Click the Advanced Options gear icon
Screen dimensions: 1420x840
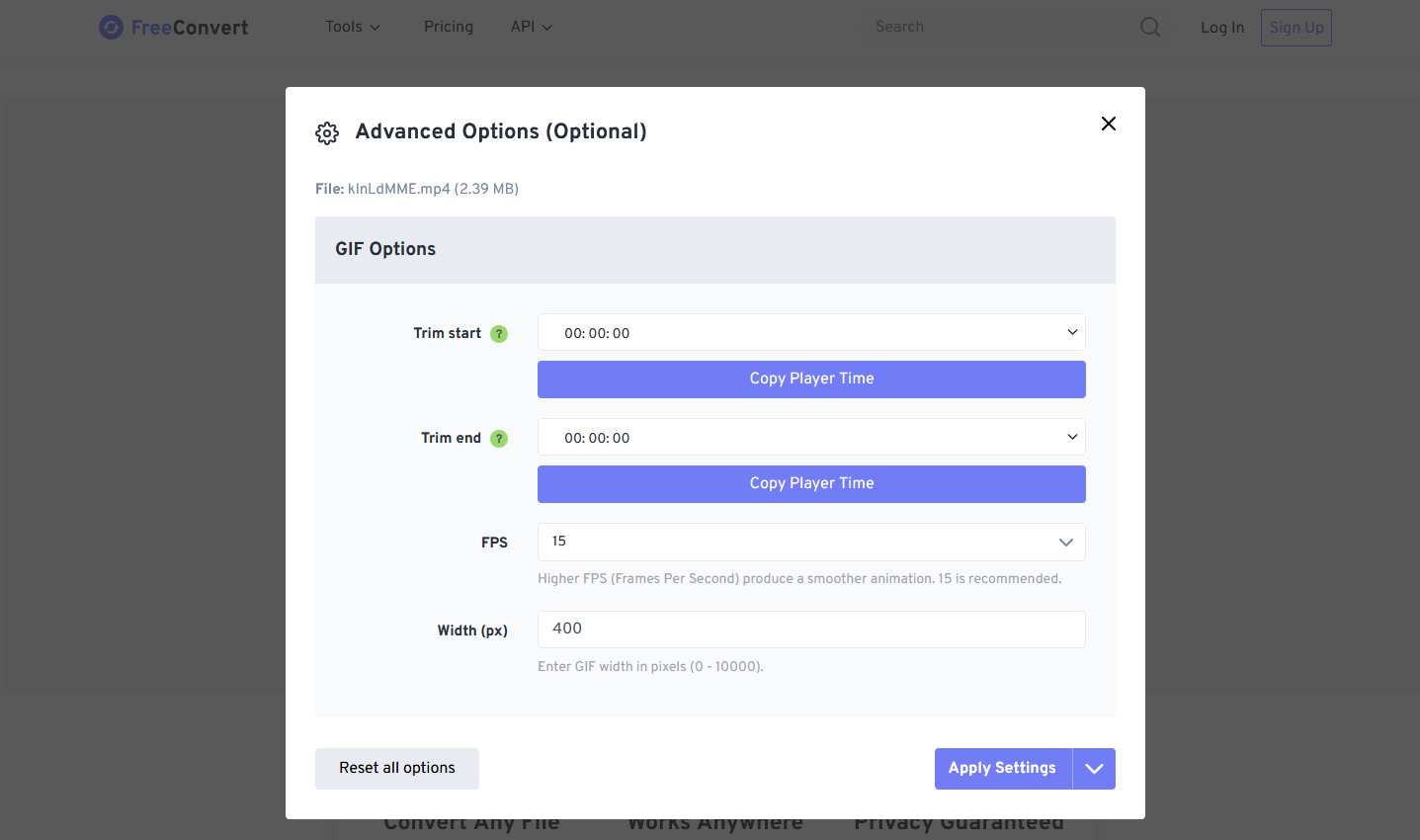pos(327,133)
